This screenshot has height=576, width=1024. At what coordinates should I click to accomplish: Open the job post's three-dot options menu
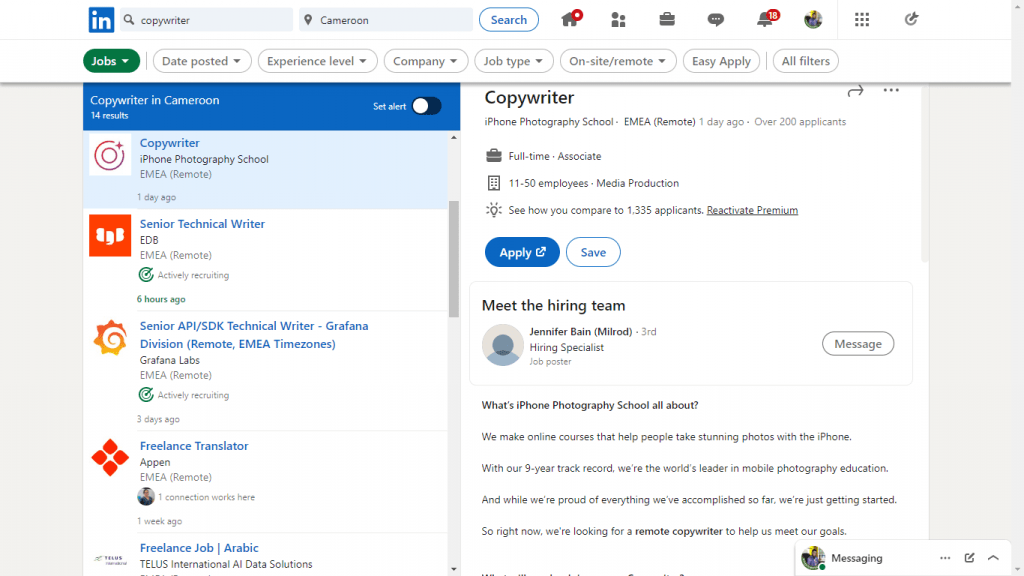(x=891, y=90)
